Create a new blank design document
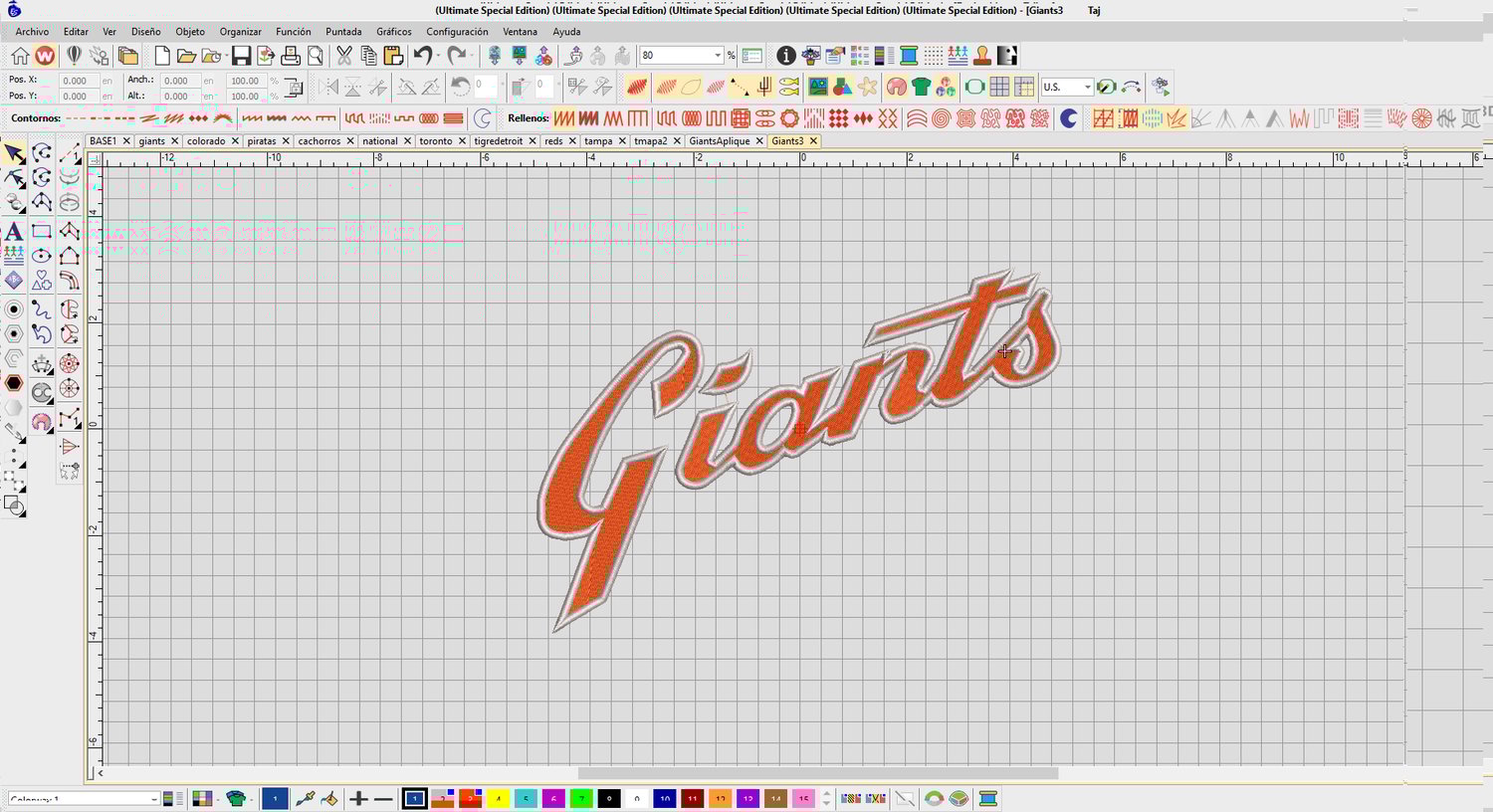Image resolution: width=1493 pixels, height=812 pixels. [x=162, y=56]
